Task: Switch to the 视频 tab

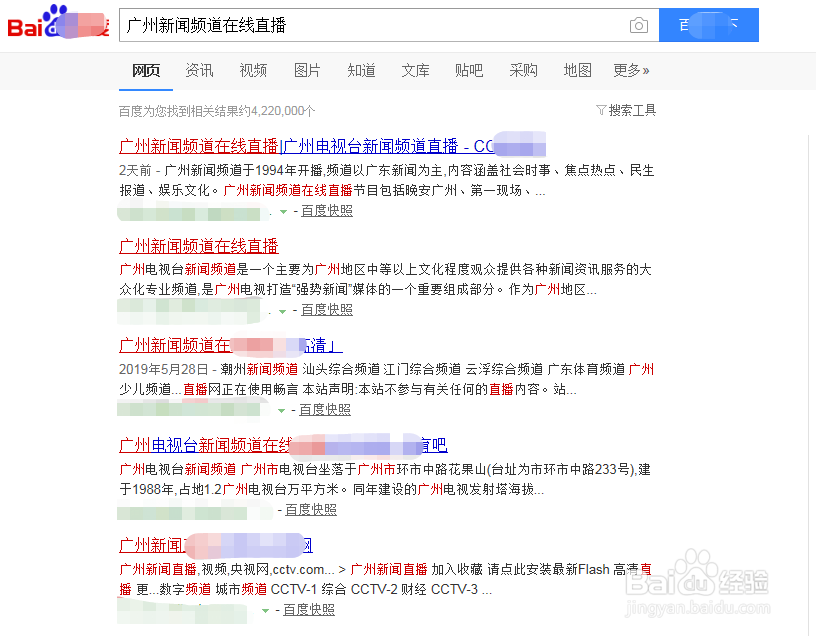Action: pos(253,70)
